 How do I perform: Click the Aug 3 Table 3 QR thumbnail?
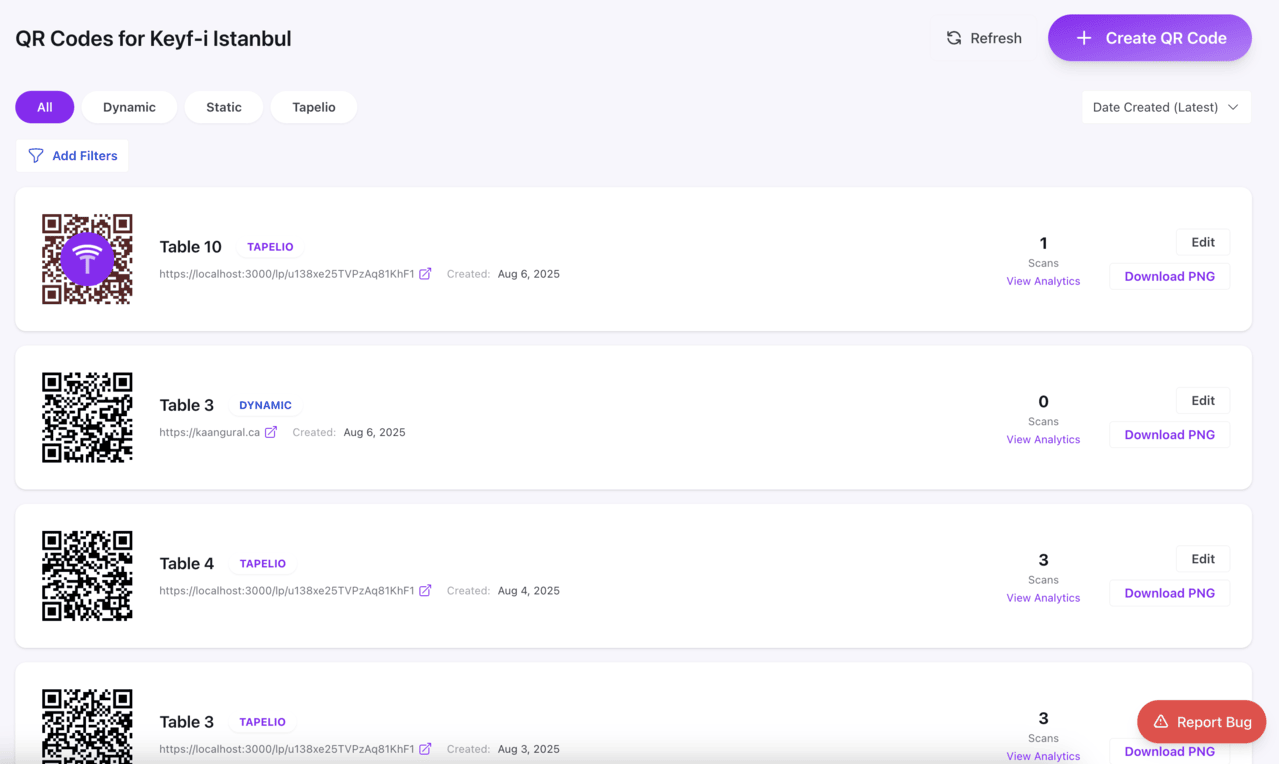(x=87, y=727)
